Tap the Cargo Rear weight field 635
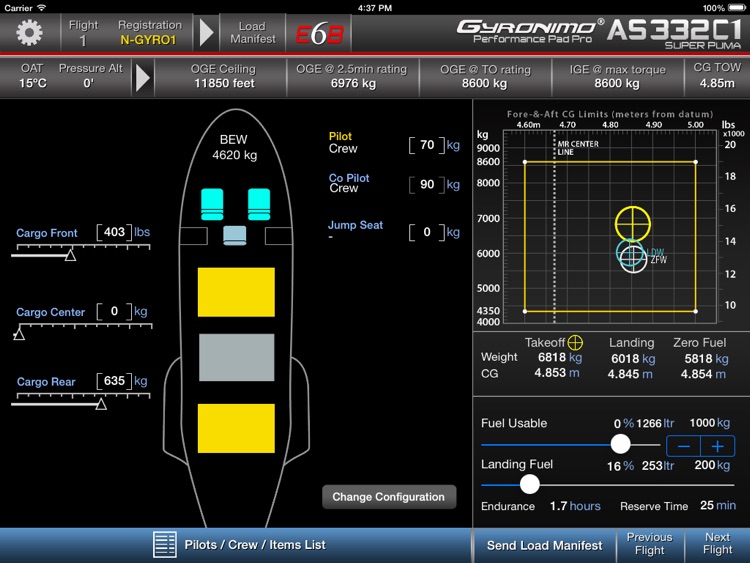 [114, 381]
